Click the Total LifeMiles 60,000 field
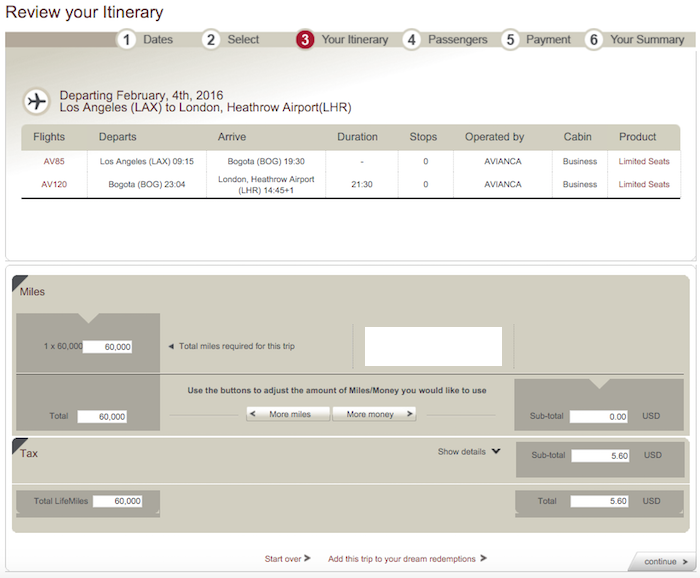Viewport: 700px width, 578px height. click(117, 501)
